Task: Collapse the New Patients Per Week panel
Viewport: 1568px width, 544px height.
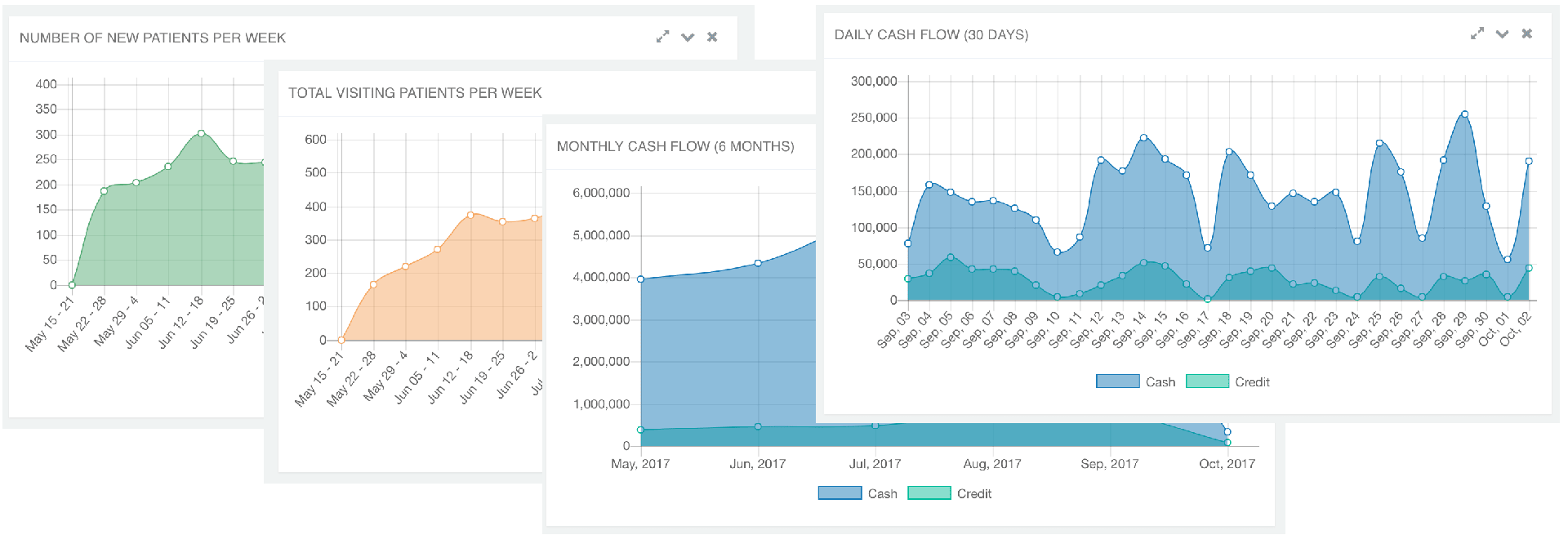Action: [688, 37]
